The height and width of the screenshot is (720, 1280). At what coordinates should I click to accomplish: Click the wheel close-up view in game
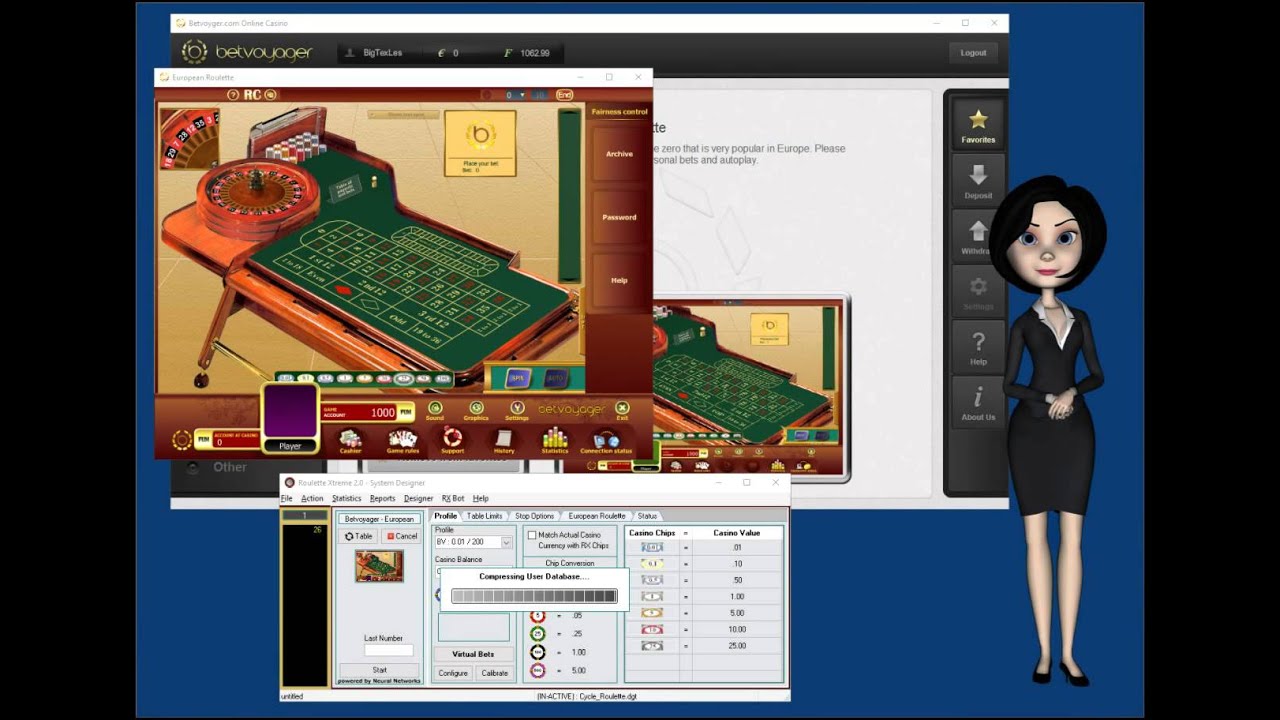[189, 139]
